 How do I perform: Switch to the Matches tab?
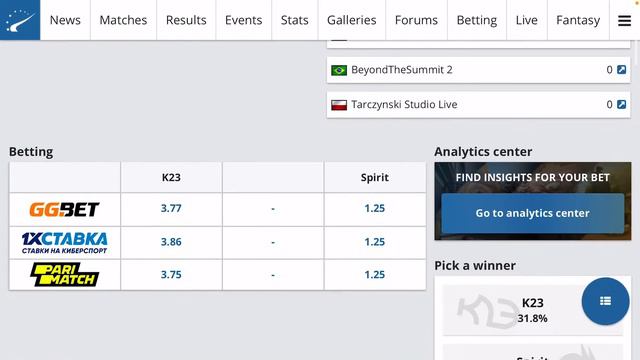pos(123,20)
